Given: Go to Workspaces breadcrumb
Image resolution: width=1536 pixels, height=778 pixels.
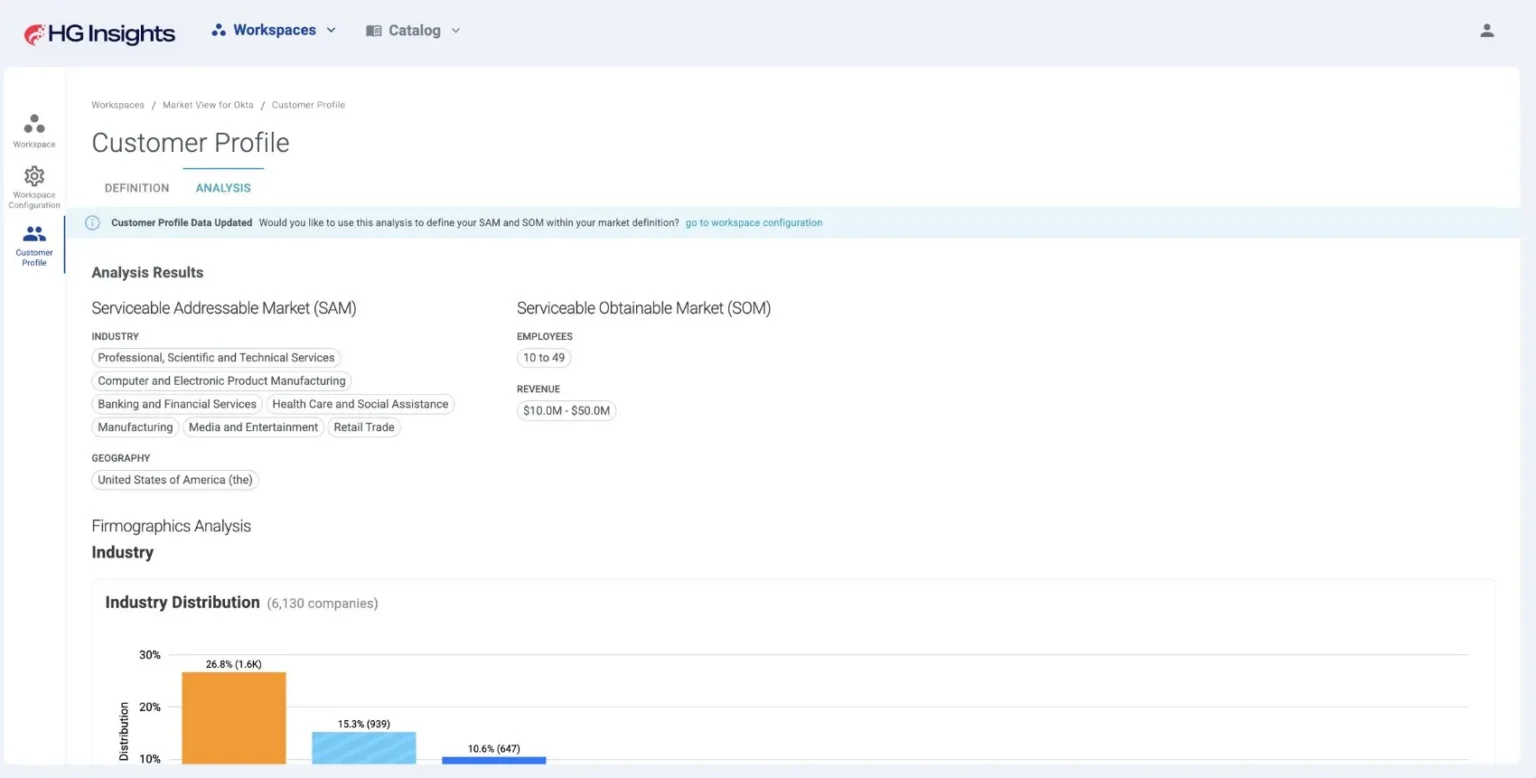Looking at the screenshot, I should (x=118, y=105).
